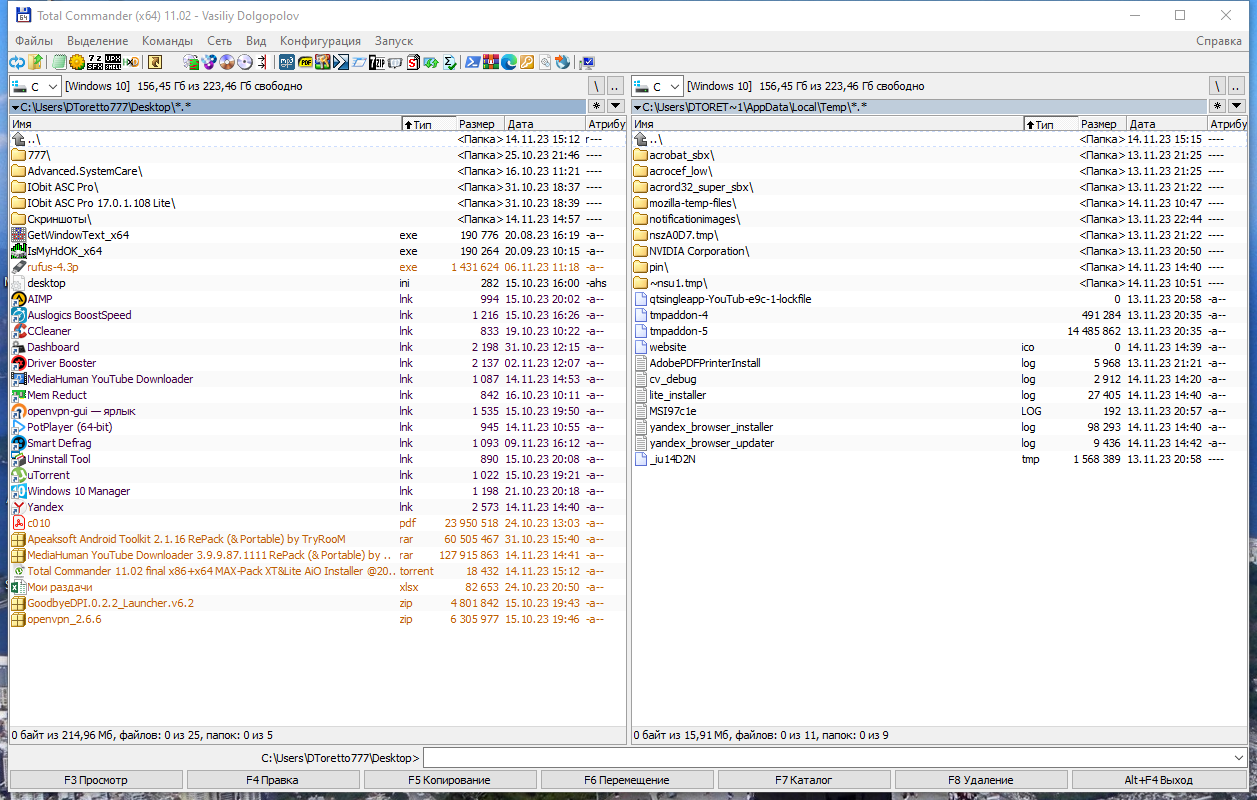The width and height of the screenshot is (1257, 800).
Task: Click the F4 Правка button
Action: pyautogui.click(x=272, y=780)
